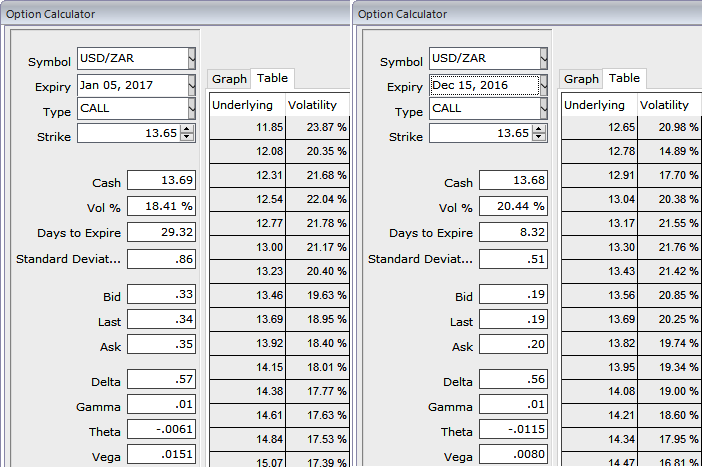The image size is (702, 467).
Task: Select underlying 13.04 cell
Action: tap(599, 200)
